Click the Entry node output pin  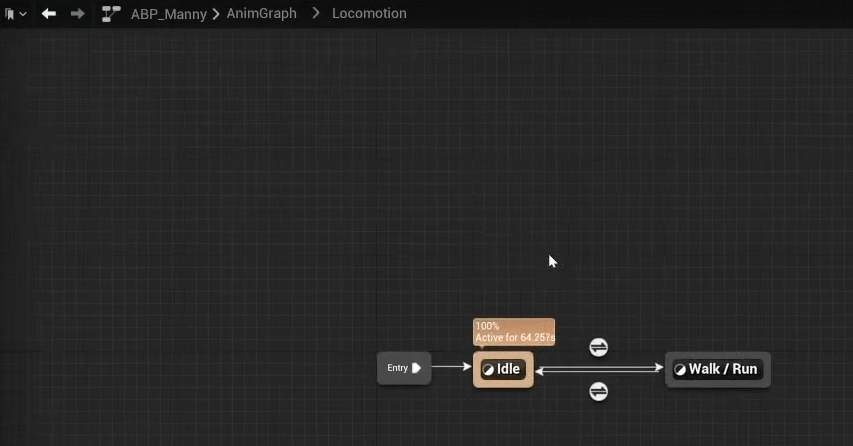[x=417, y=368]
